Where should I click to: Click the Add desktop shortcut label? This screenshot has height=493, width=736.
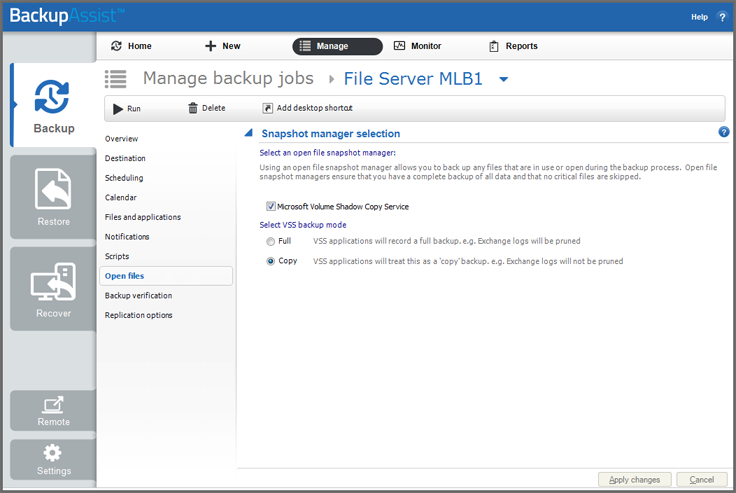tap(314, 108)
